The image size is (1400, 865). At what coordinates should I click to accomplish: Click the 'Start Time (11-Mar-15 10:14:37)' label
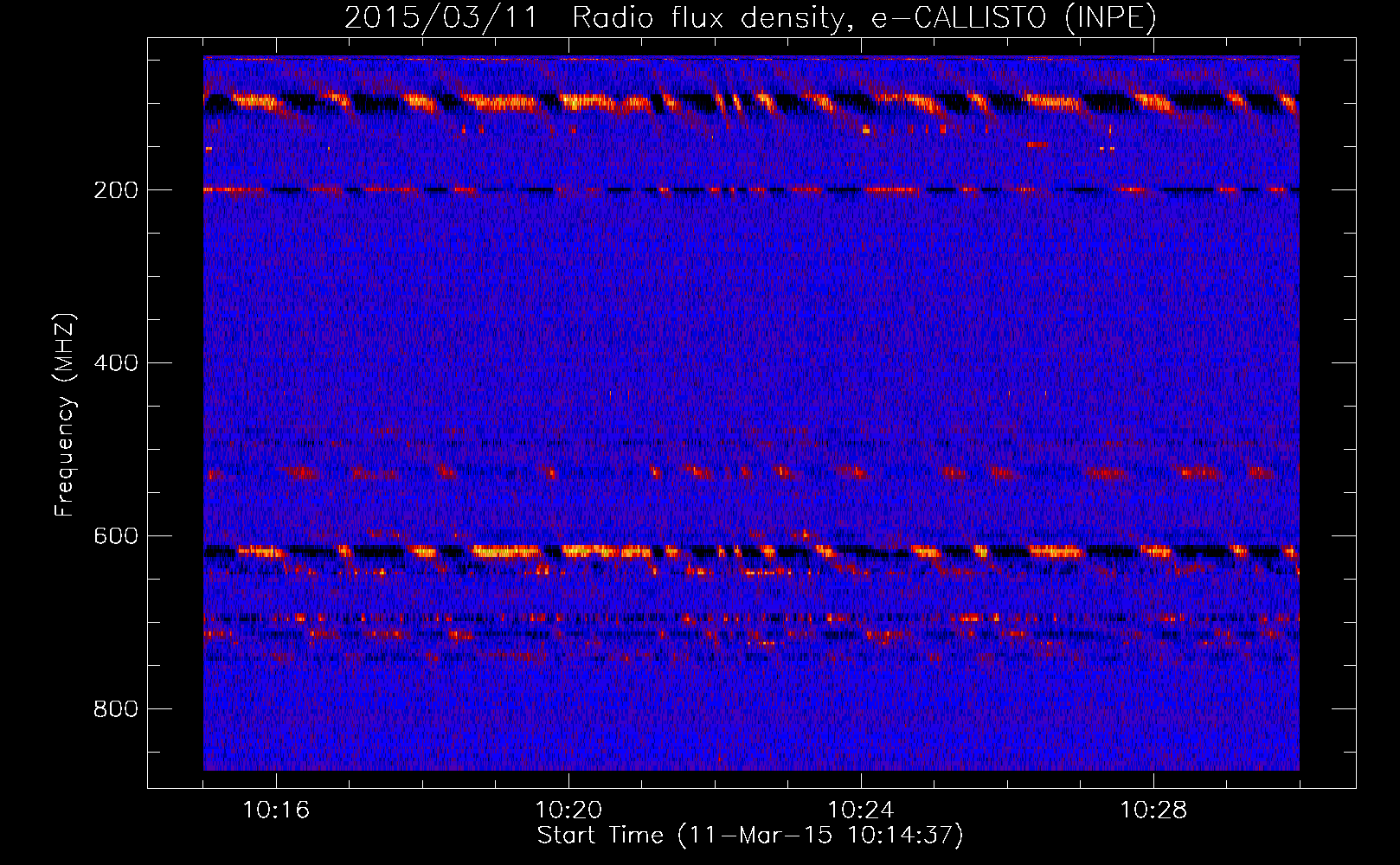pos(750,836)
